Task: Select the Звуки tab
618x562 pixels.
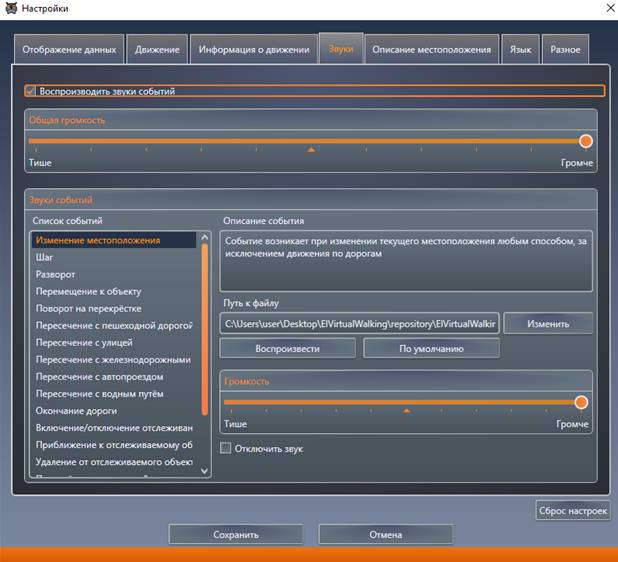Action: 341,48
